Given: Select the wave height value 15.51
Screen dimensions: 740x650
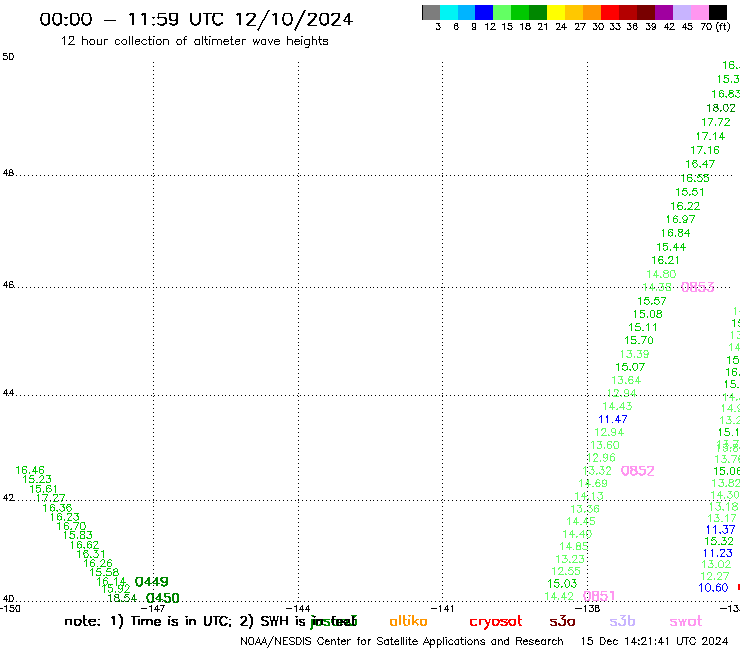Looking at the screenshot, I should 690,192.
